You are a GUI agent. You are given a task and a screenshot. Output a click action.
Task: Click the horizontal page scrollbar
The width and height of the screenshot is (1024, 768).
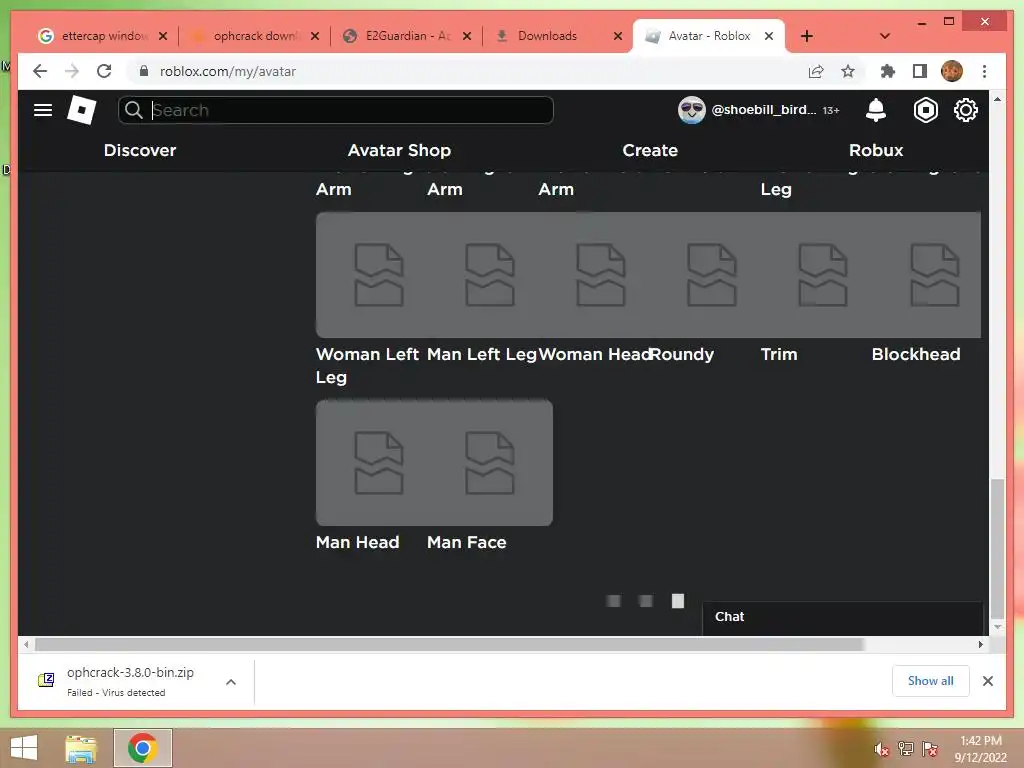tap(449, 645)
